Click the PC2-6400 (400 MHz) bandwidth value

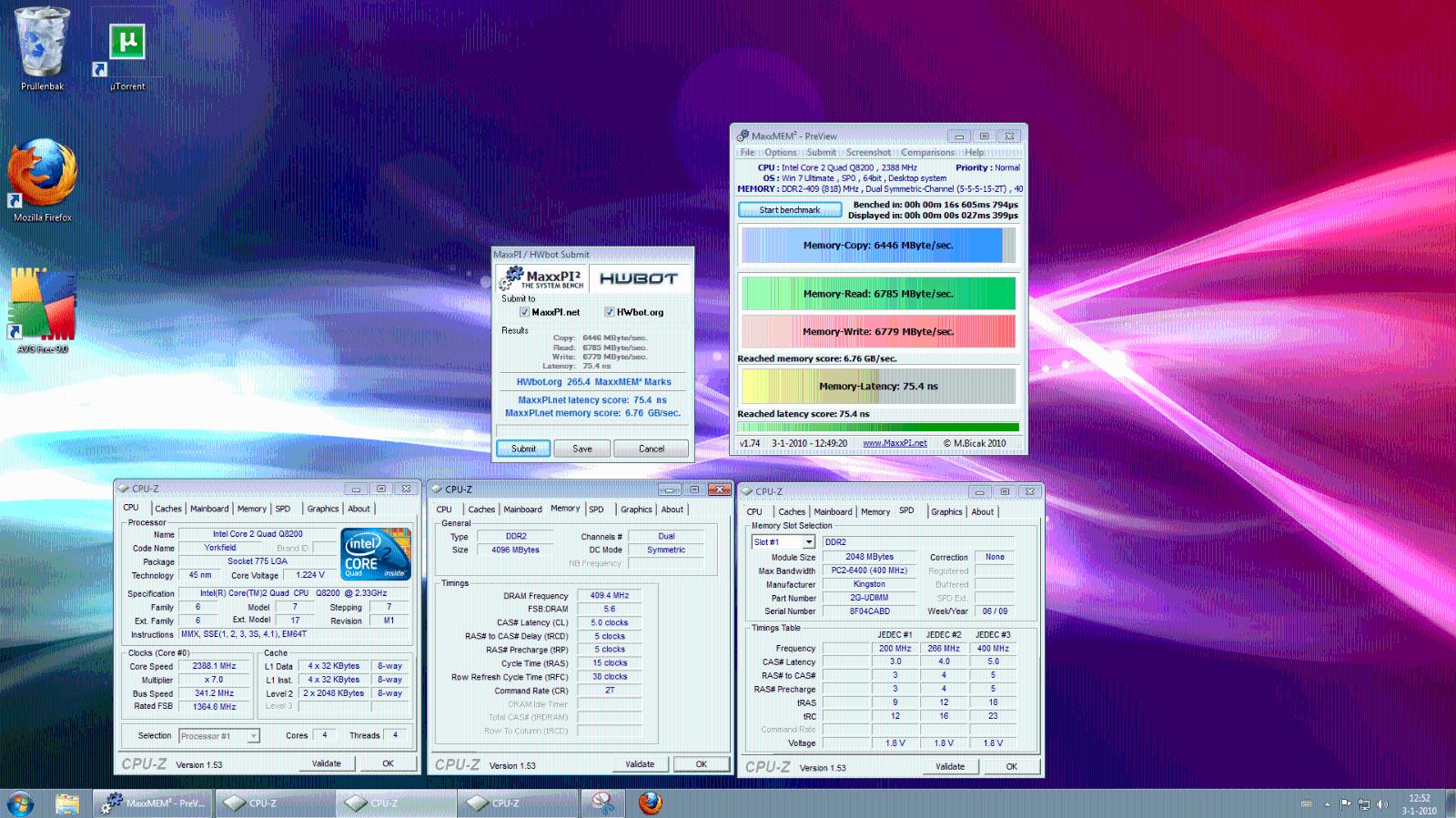[869, 571]
